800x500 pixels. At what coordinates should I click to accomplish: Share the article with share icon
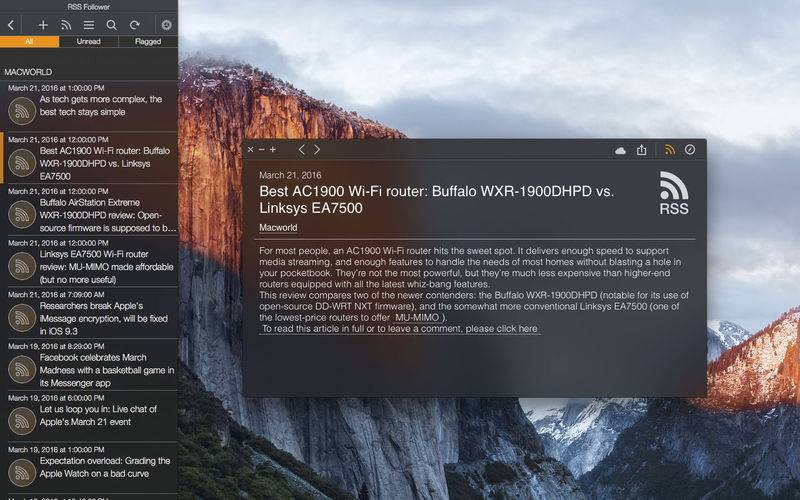pyautogui.click(x=642, y=150)
